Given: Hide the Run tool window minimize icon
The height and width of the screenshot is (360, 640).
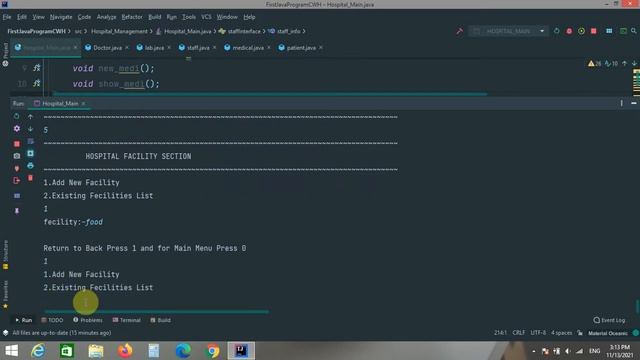Looking at the screenshot, I should 634,104.
